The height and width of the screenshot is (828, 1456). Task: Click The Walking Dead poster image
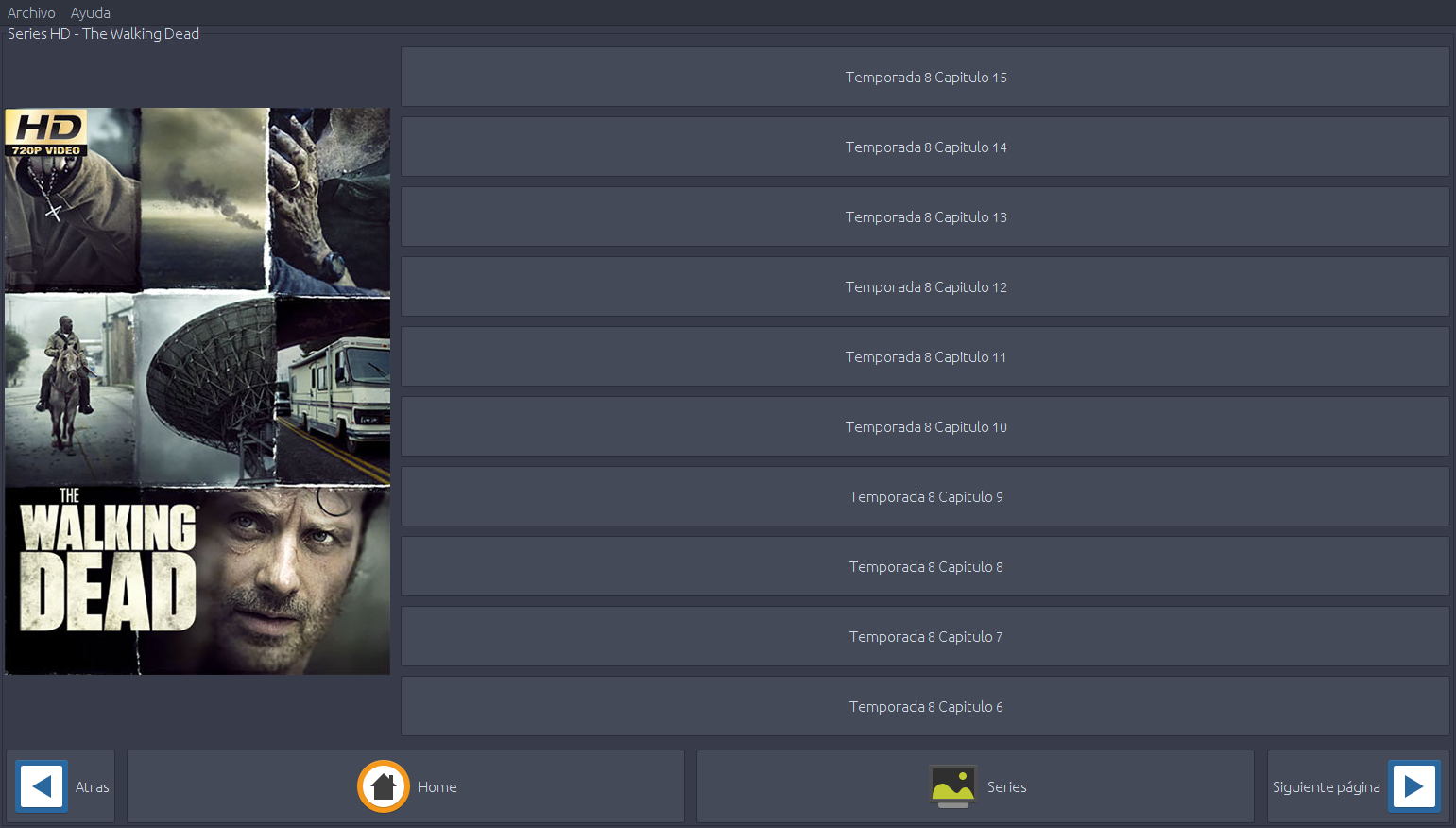[197, 391]
